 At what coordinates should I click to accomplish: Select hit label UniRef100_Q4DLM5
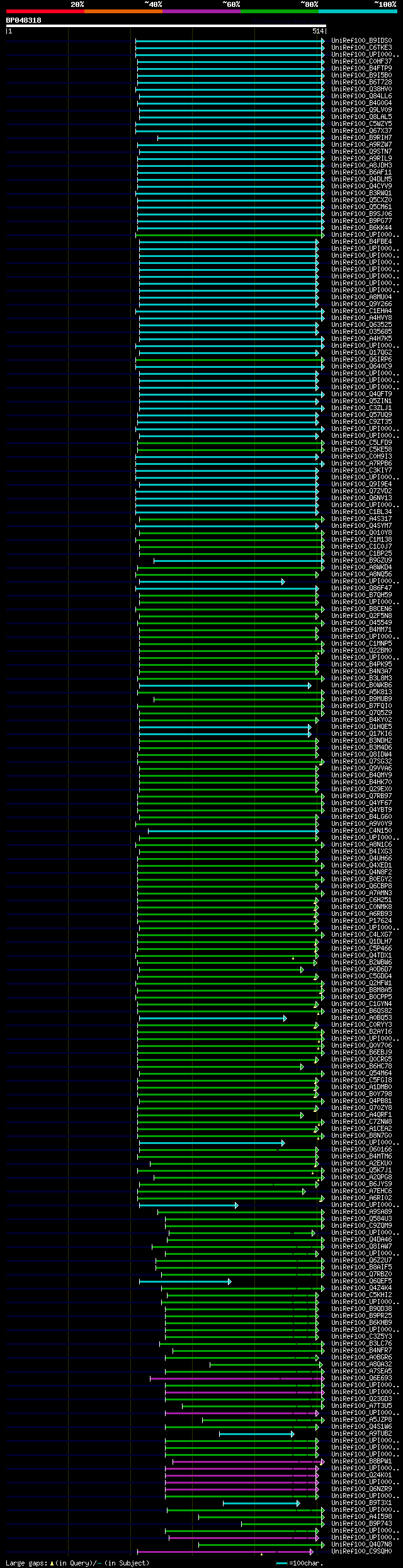coord(361,180)
